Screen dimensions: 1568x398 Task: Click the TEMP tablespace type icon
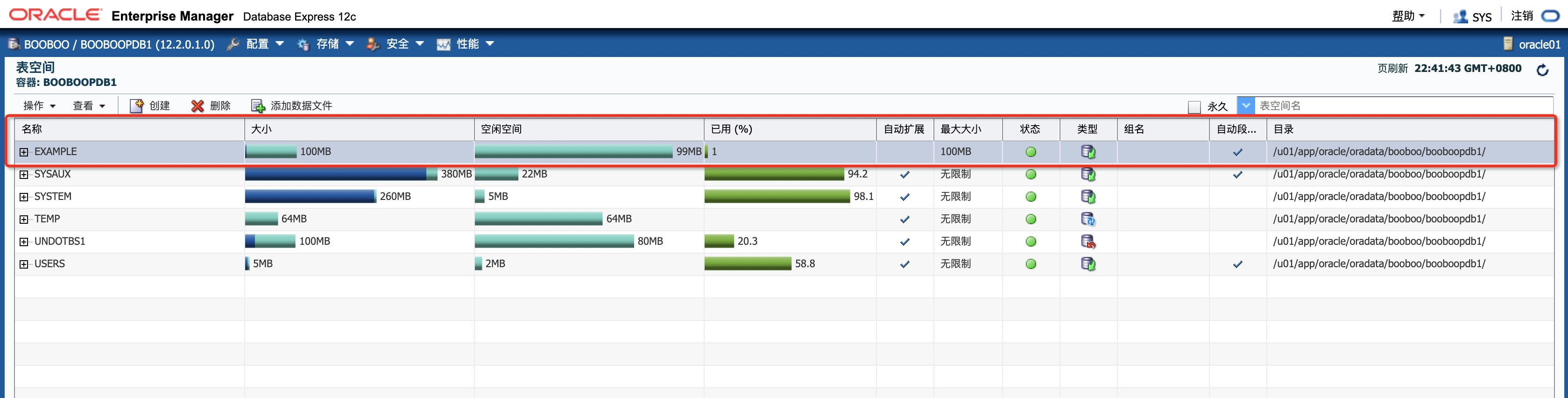click(x=1088, y=219)
